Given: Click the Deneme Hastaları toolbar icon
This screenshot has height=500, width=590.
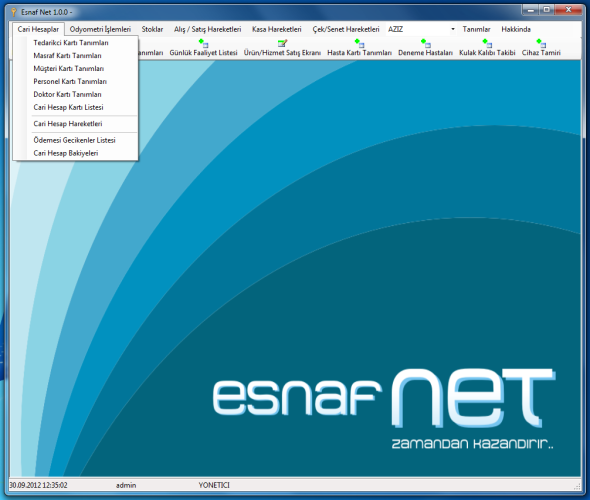Looking at the screenshot, I should point(426,43).
